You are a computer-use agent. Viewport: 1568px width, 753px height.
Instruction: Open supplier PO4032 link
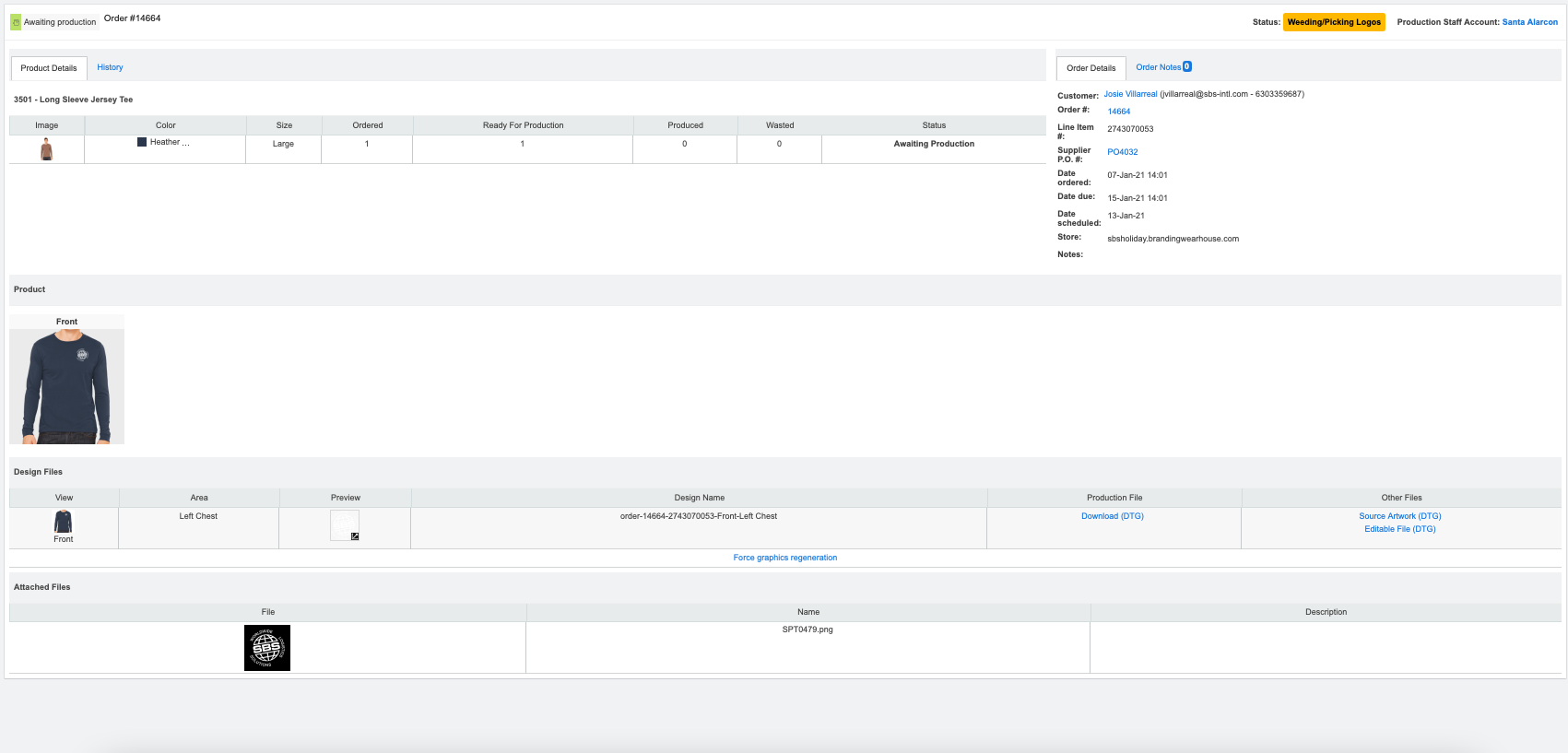[x=1122, y=152]
